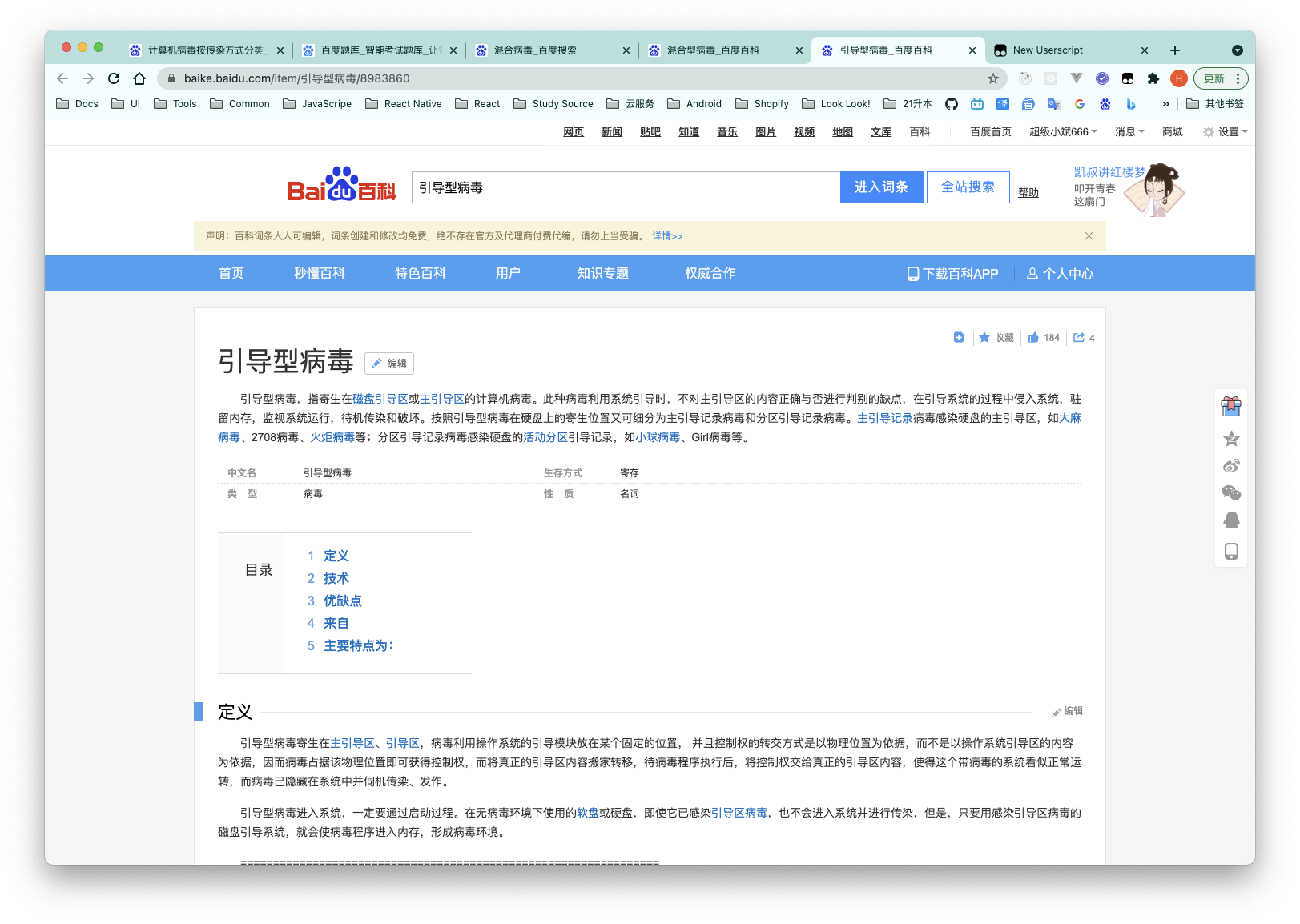Open the 其他书签 folder
The image size is (1300, 924).
[1215, 104]
